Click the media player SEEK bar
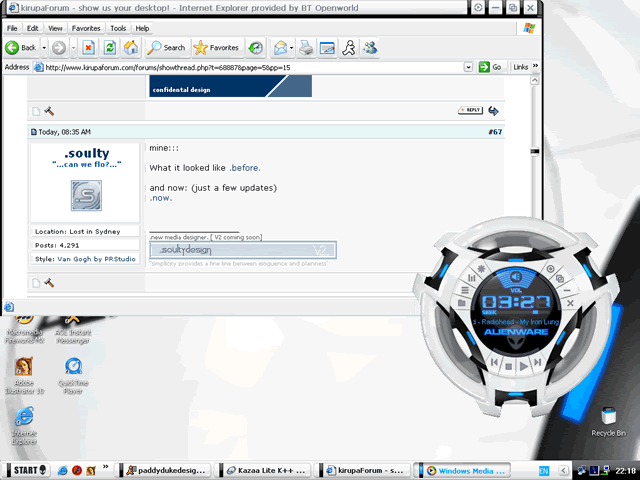640x480 pixels. (515, 312)
